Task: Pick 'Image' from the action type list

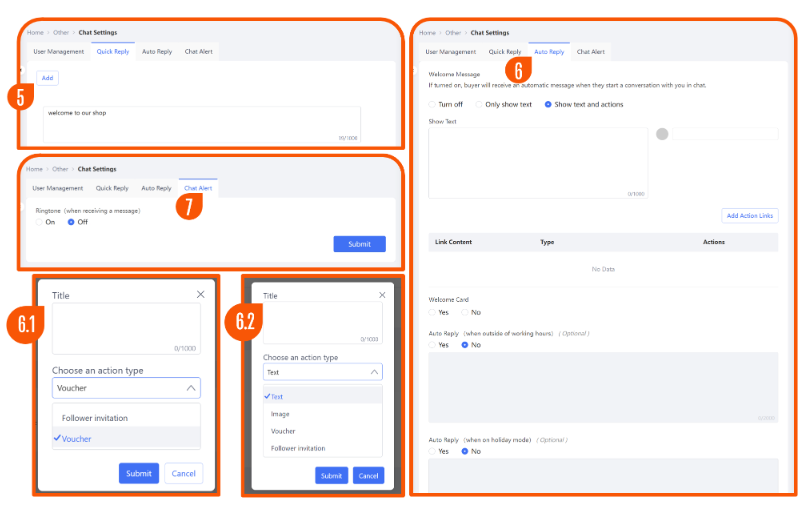Action: [x=280, y=414]
